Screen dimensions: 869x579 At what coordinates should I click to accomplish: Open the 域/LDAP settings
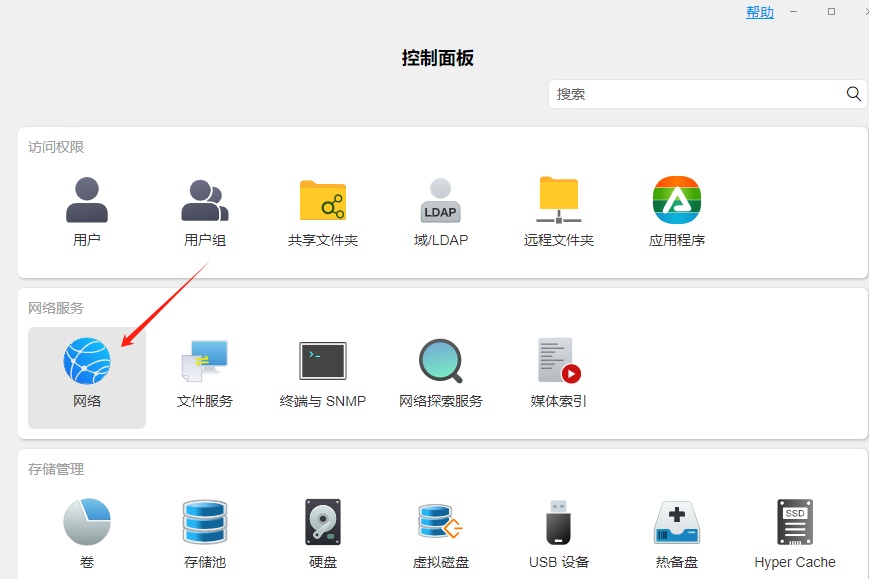tap(441, 211)
